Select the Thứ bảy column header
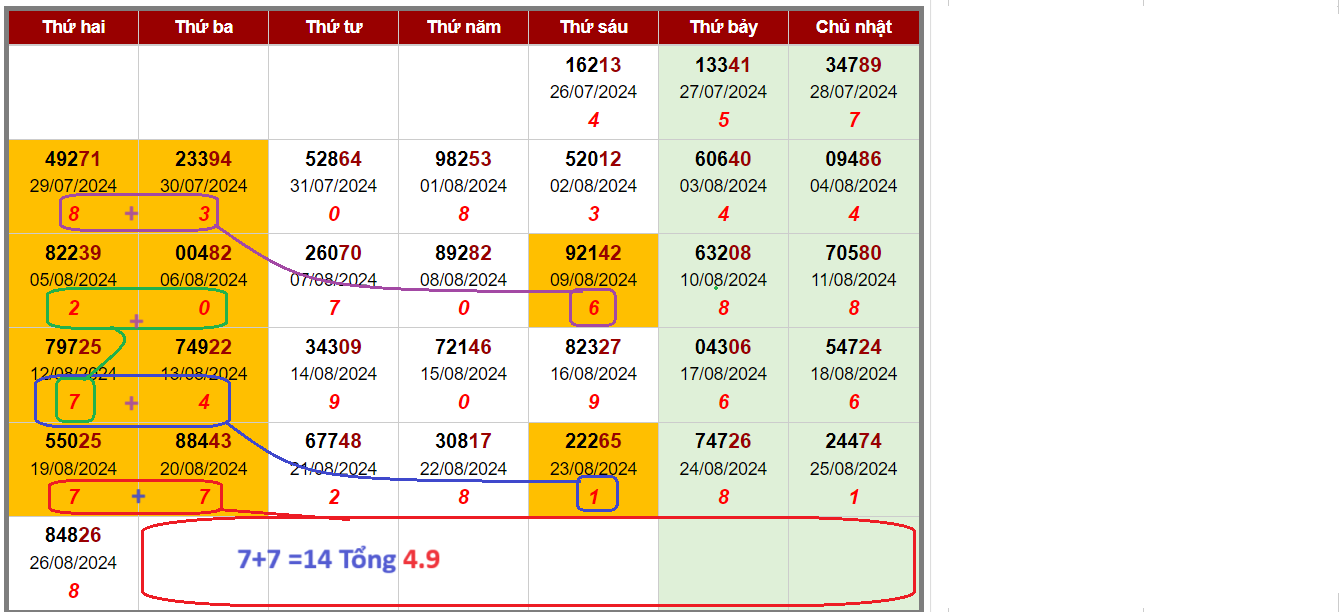 723,27
